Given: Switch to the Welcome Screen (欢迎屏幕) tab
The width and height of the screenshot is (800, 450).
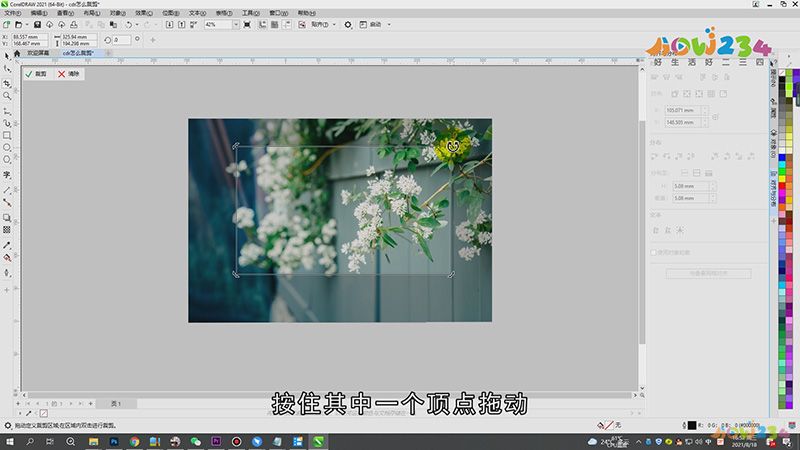Looking at the screenshot, I should [38, 53].
